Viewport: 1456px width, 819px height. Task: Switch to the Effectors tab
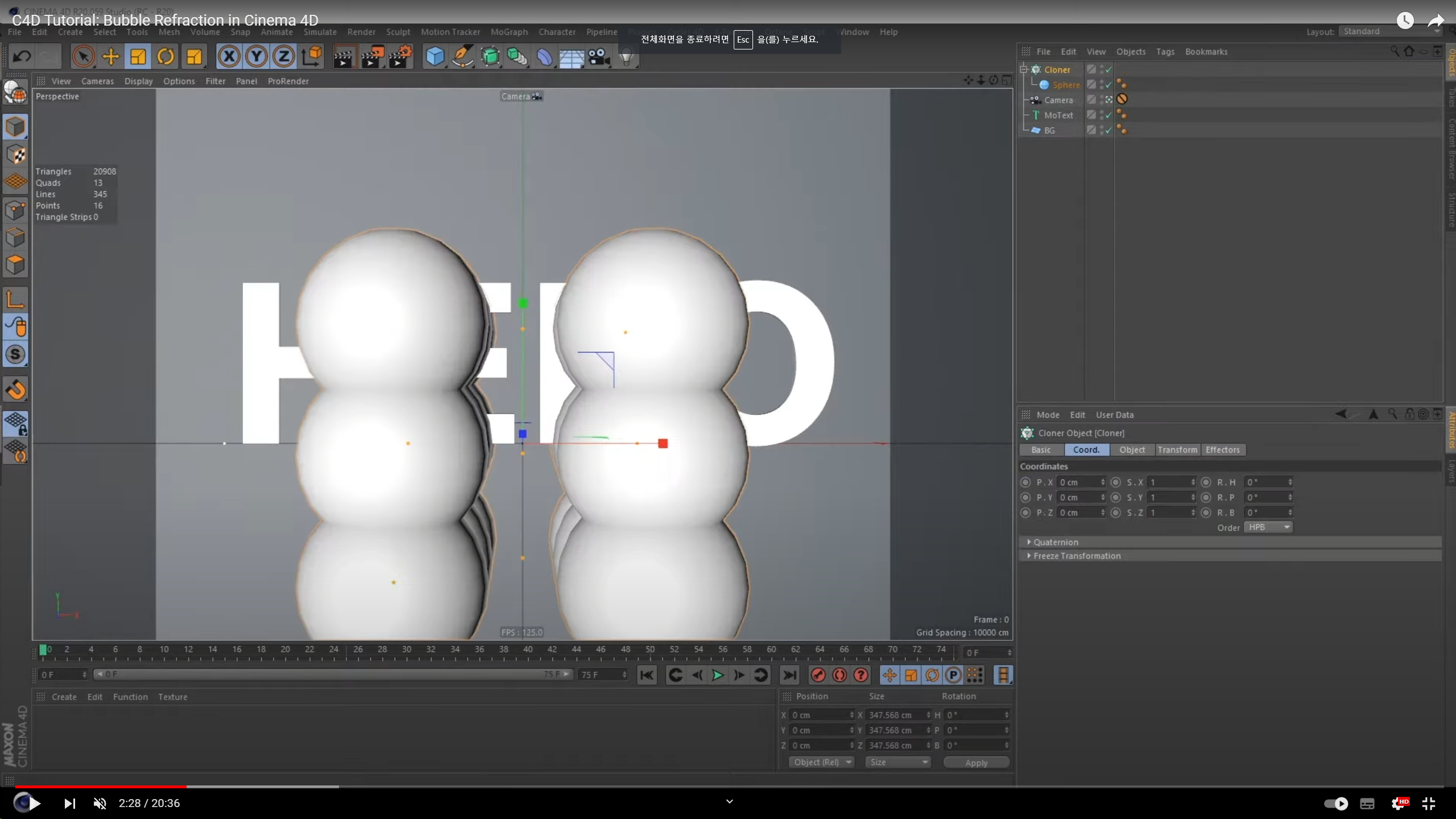pyautogui.click(x=1222, y=450)
